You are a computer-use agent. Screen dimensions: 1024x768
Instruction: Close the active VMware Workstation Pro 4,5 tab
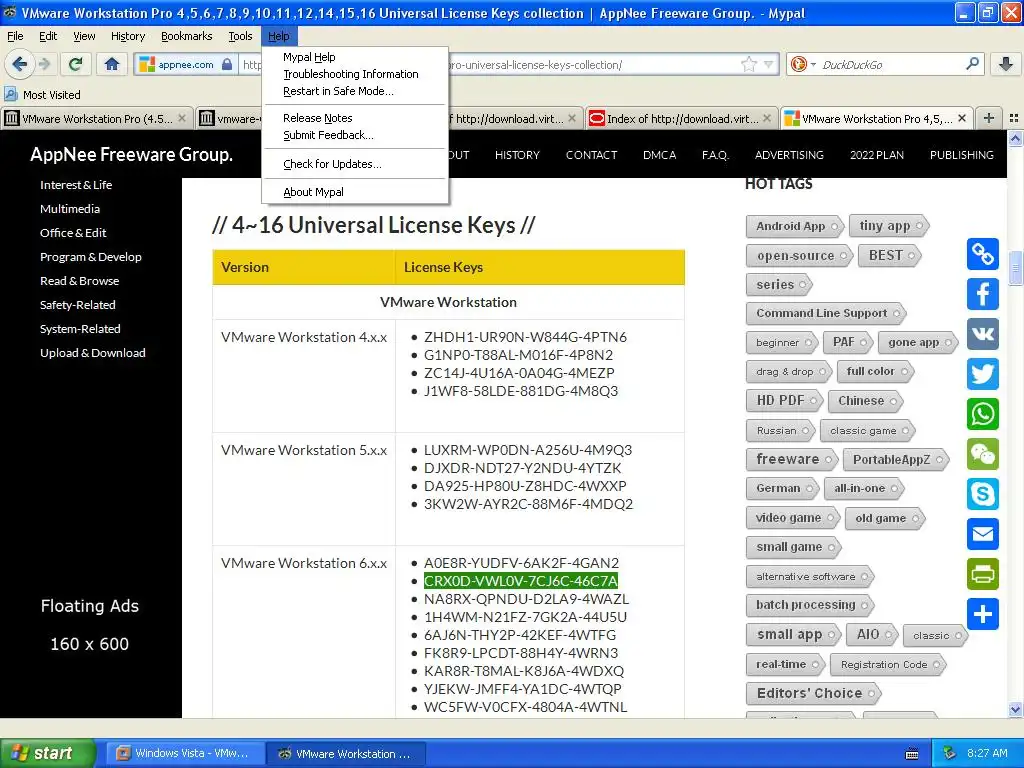point(962,118)
